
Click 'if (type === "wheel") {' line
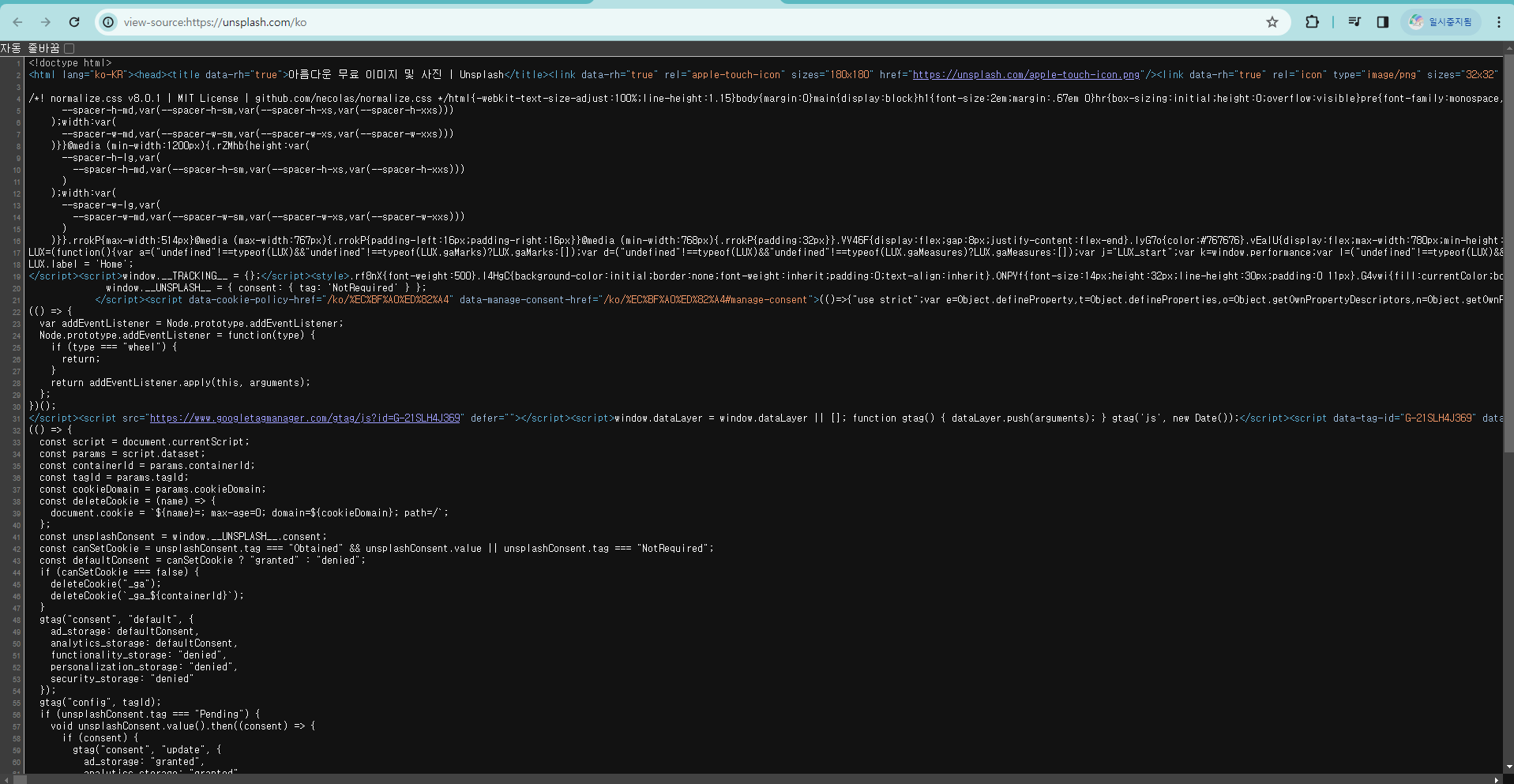115,347
